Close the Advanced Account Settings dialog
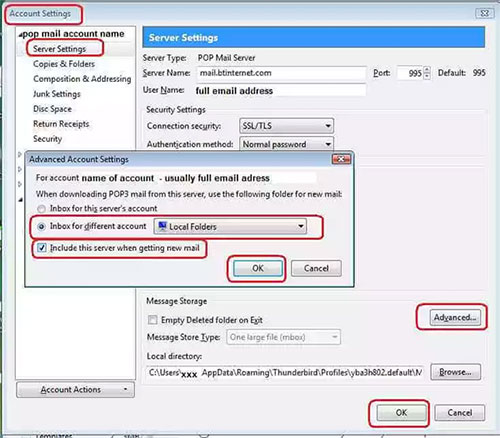 pos(341,159)
